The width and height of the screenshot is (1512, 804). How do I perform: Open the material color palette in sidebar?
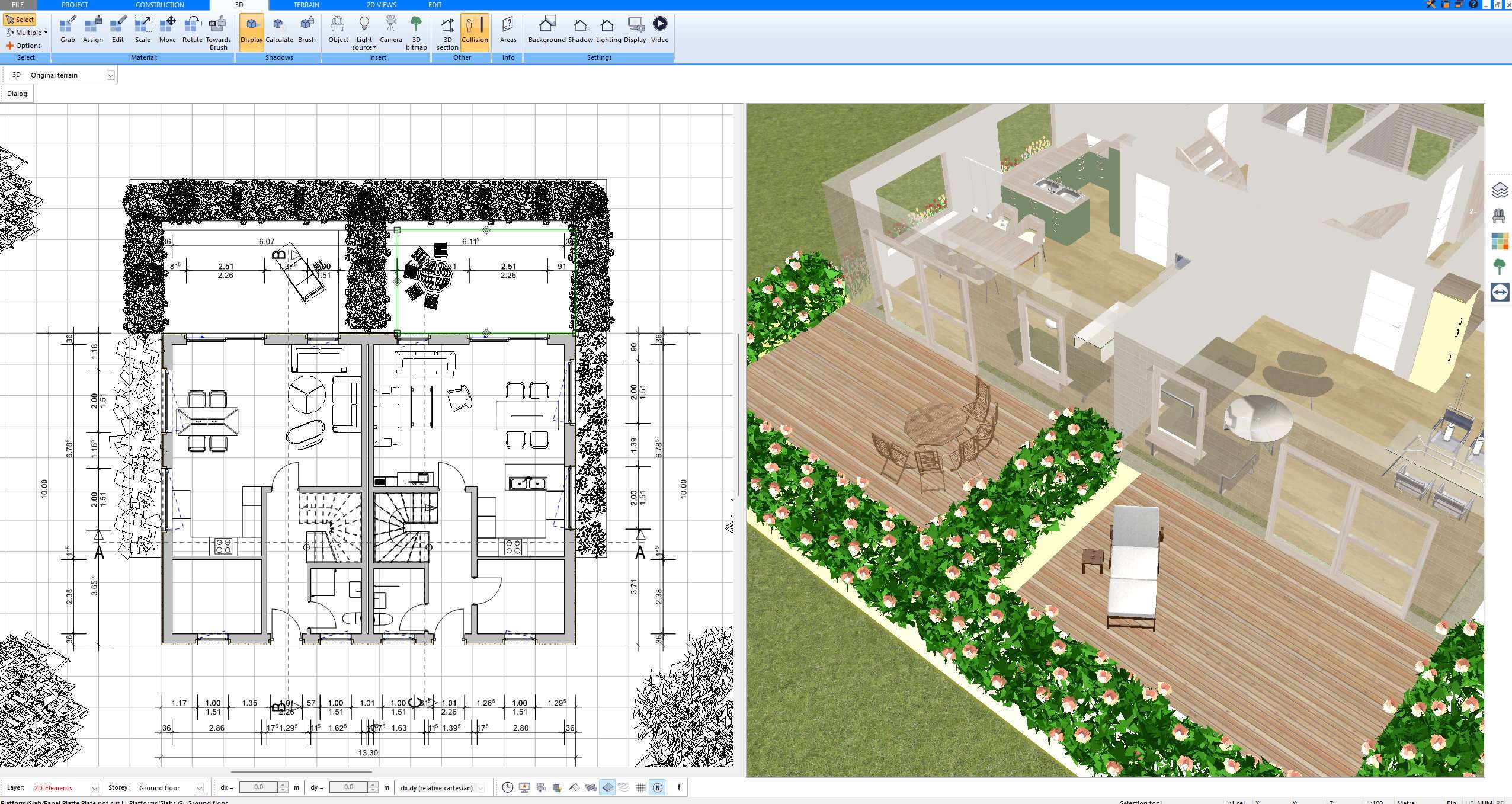tap(1500, 241)
